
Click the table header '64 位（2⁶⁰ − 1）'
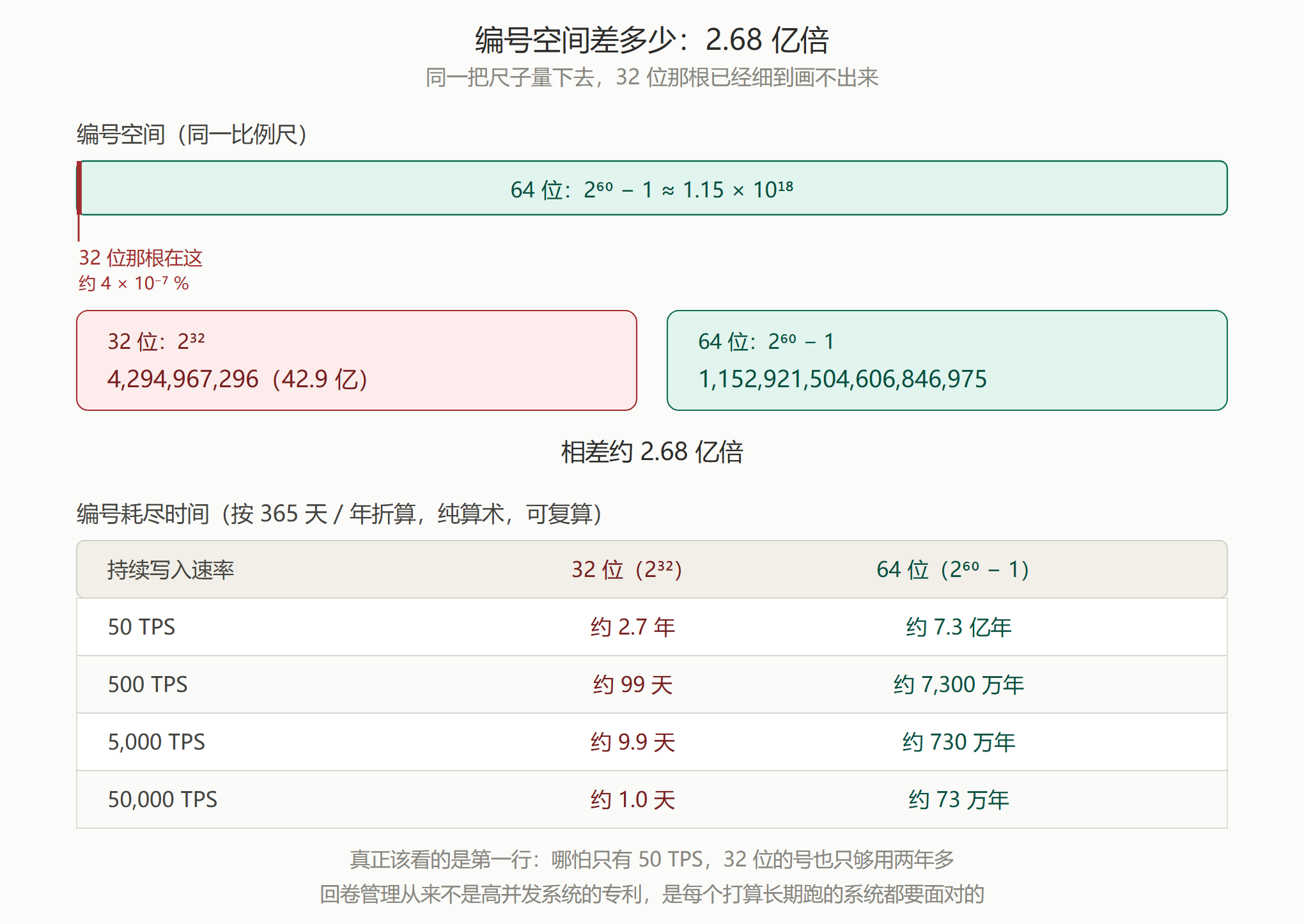pos(952,569)
